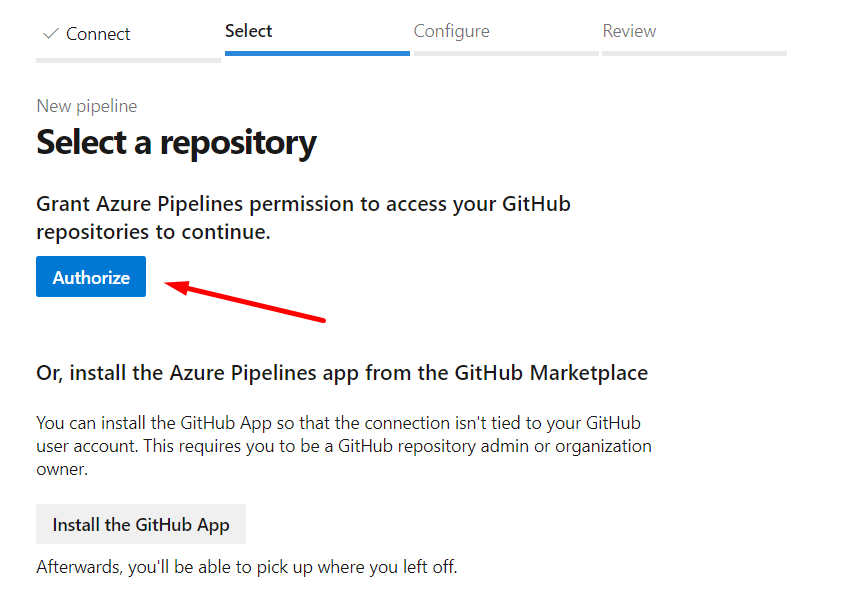
Task: Click the 'repositories to continue.' text line
Action: (153, 232)
